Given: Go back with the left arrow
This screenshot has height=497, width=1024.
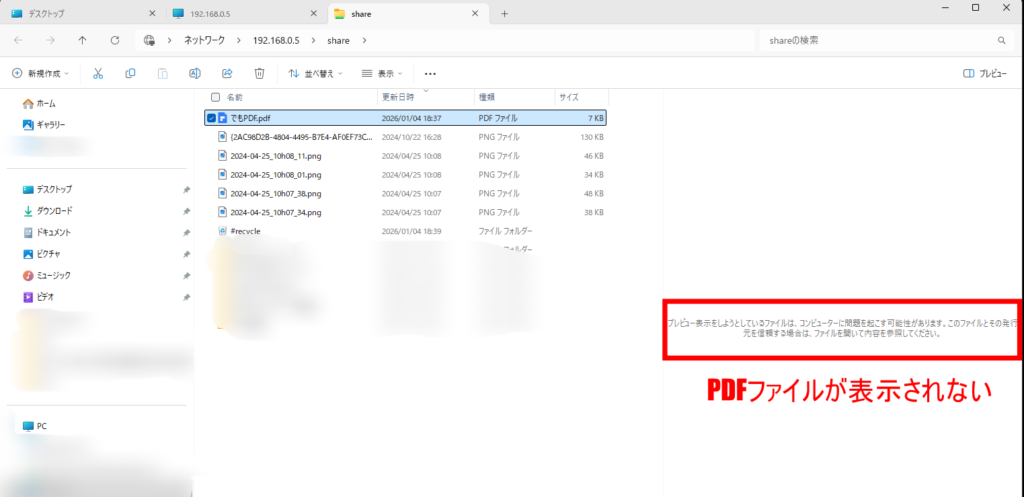Looking at the screenshot, I should [x=18, y=40].
